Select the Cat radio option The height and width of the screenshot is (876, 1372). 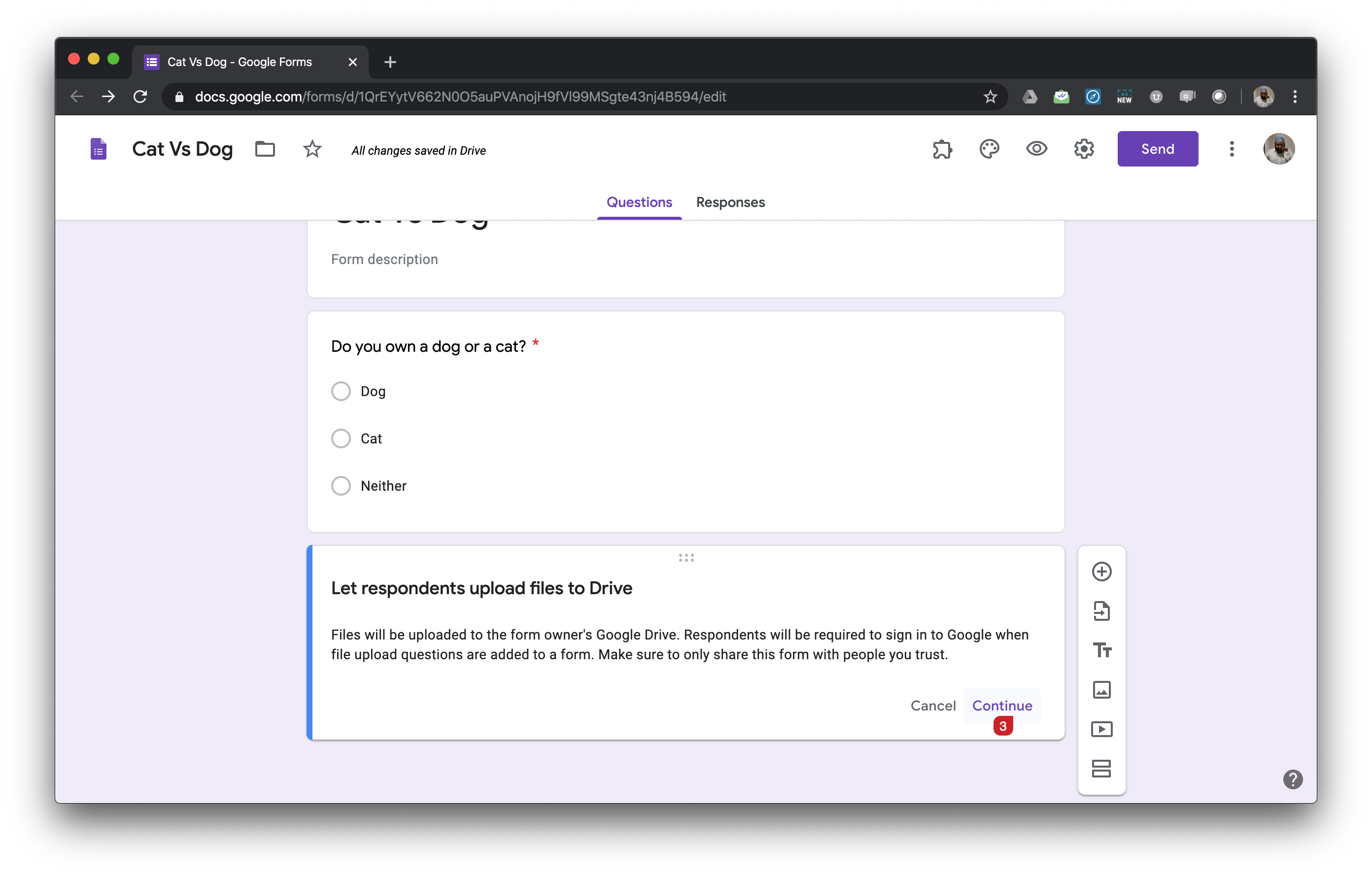(x=341, y=438)
